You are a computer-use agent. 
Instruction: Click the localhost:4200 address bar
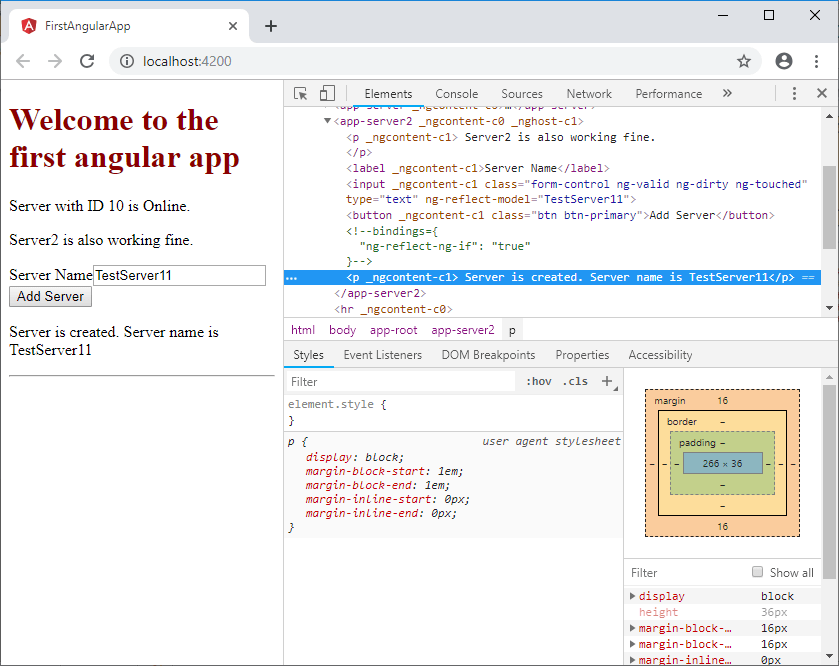(434, 61)
